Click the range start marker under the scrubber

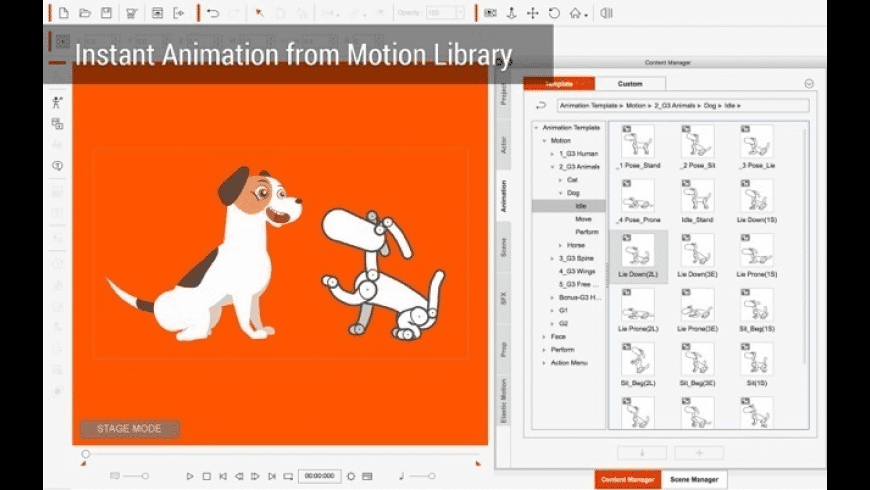click(83, 463)
